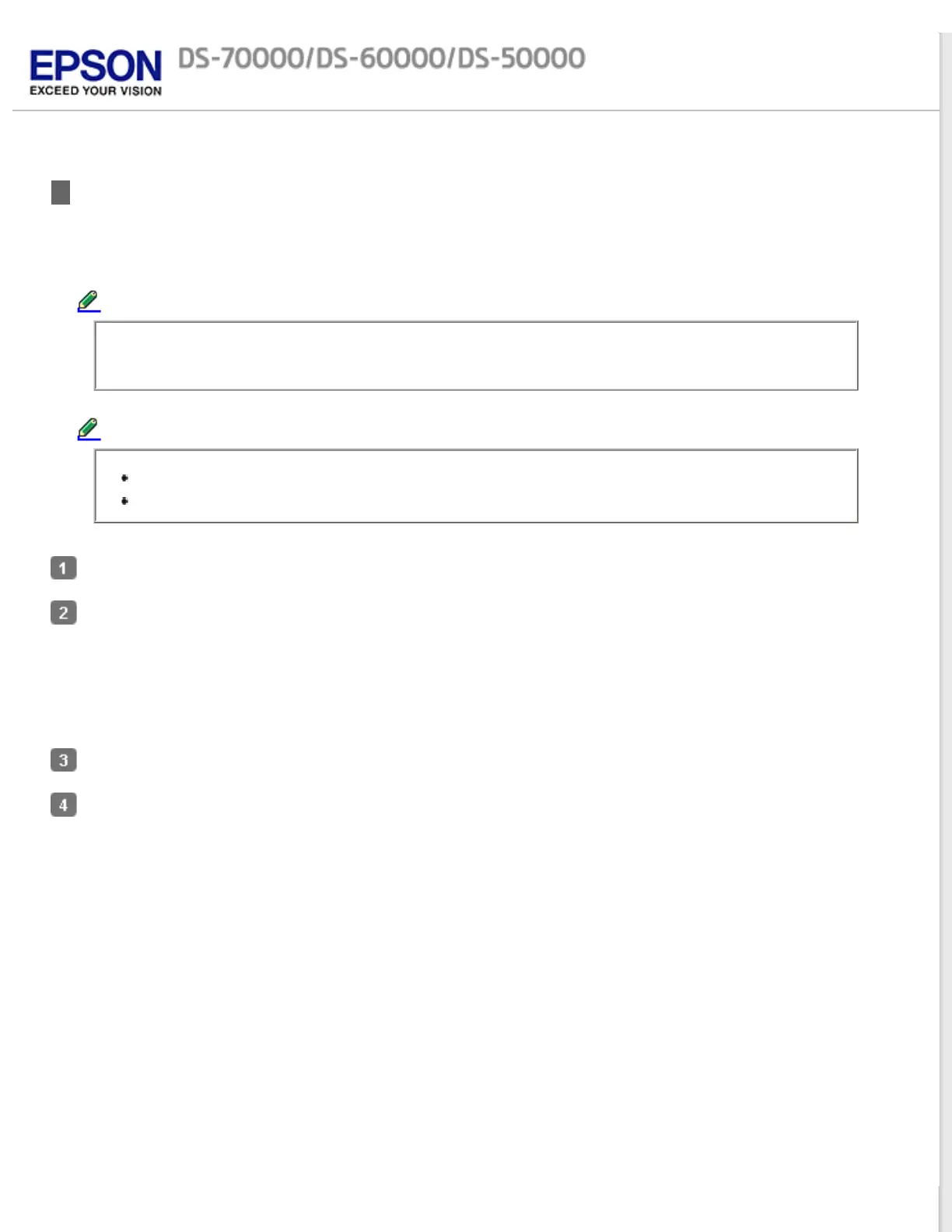Click the second bullet in the note box
The width and height of the screenshot is (952, 1232).
tap(124, 501)
